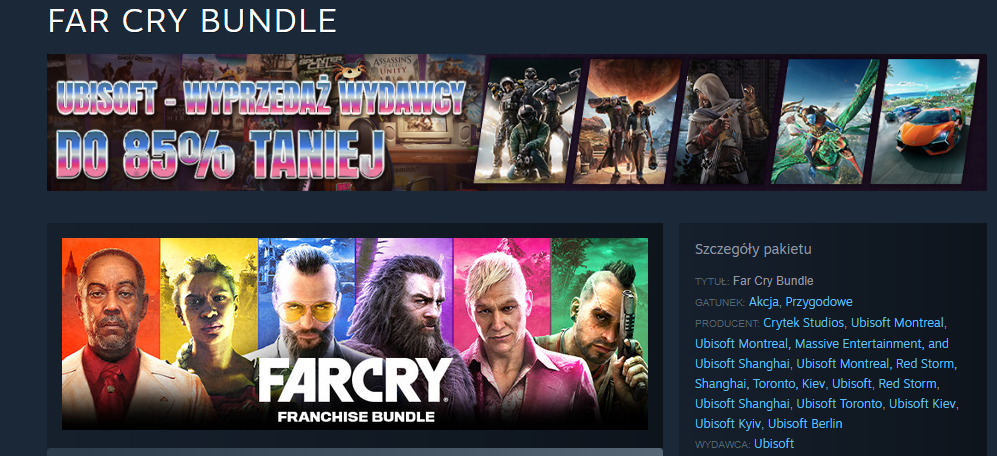Image resolution: width=997 pixels, height=456 pixels.
Task: Click the Ubisoft Toronto developer link
Action: coord(839,404)
